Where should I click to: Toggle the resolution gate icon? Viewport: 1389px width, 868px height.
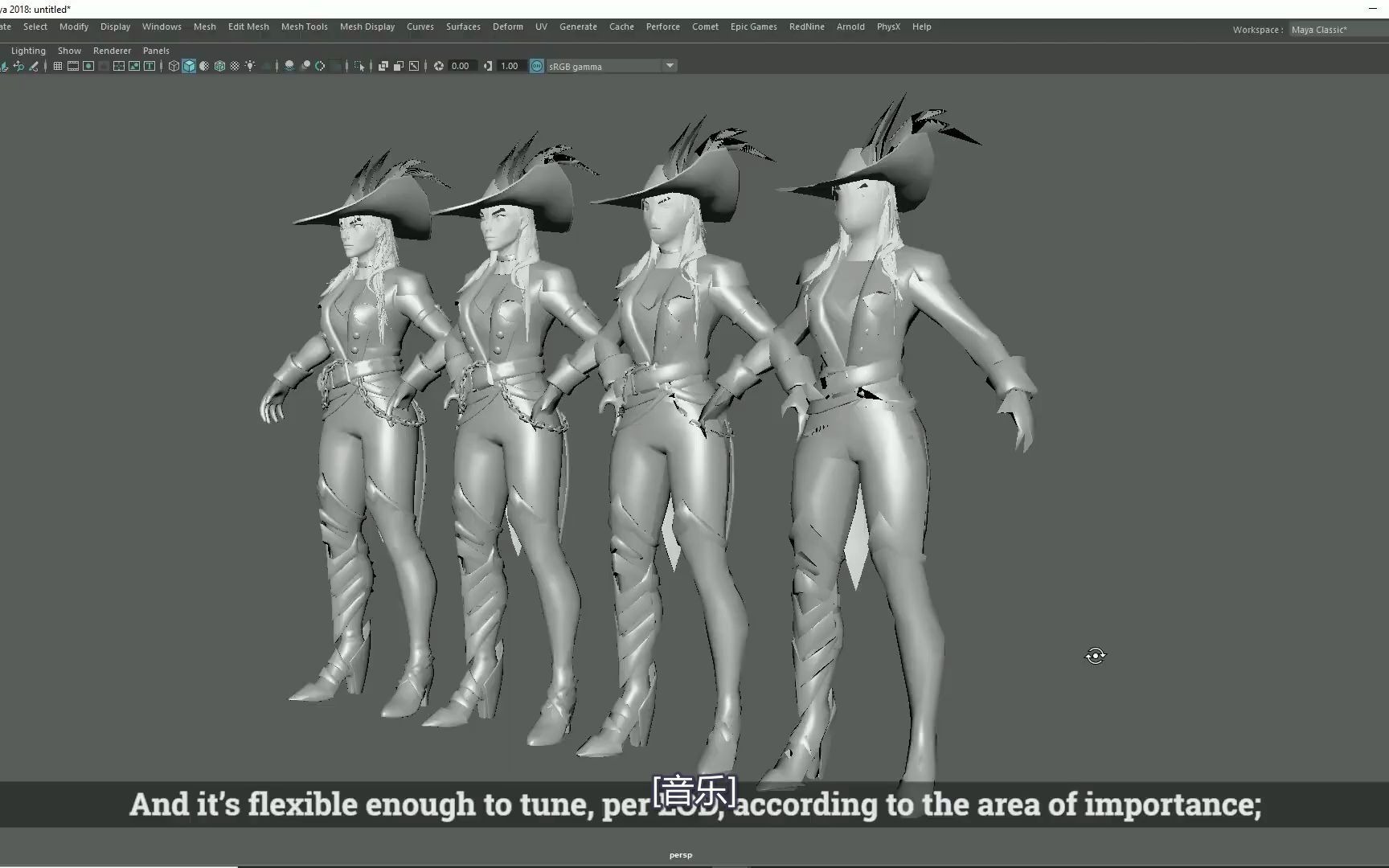tap(88, 66)
